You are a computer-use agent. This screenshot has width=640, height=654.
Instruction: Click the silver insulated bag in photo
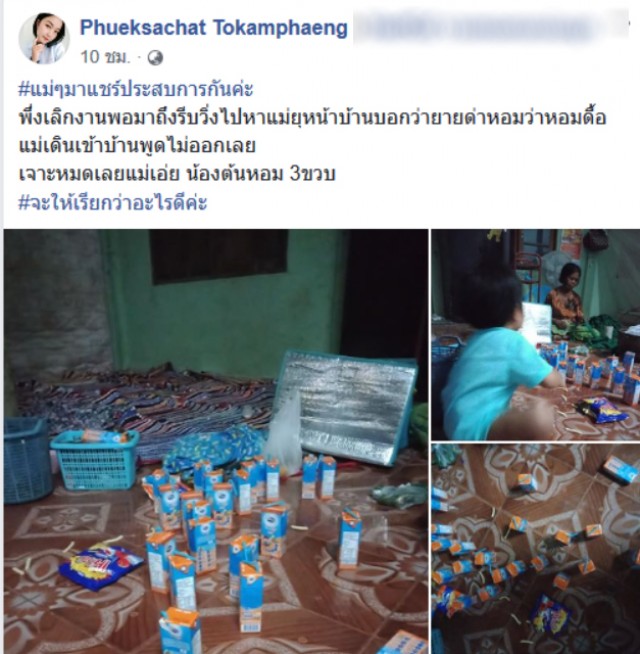click(347, 407)
